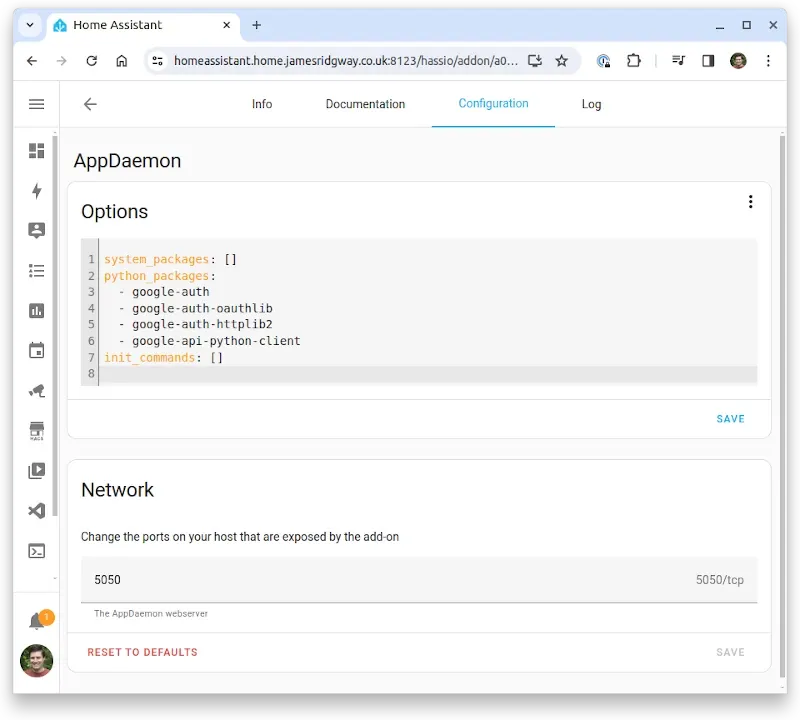Save the Options YAML configuration
Viewport: 800px width, 720px height.
[730, 419]
